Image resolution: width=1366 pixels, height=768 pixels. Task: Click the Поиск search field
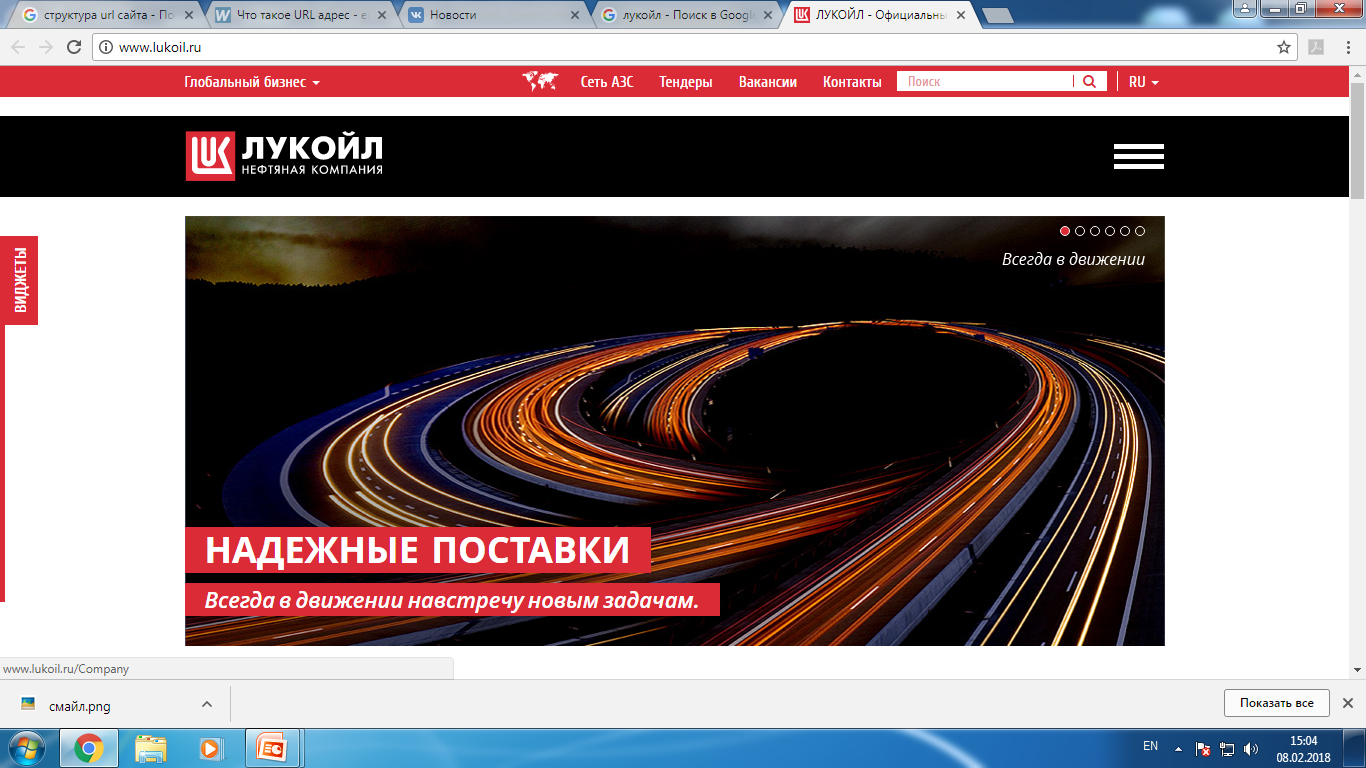[x=985, y=82]
